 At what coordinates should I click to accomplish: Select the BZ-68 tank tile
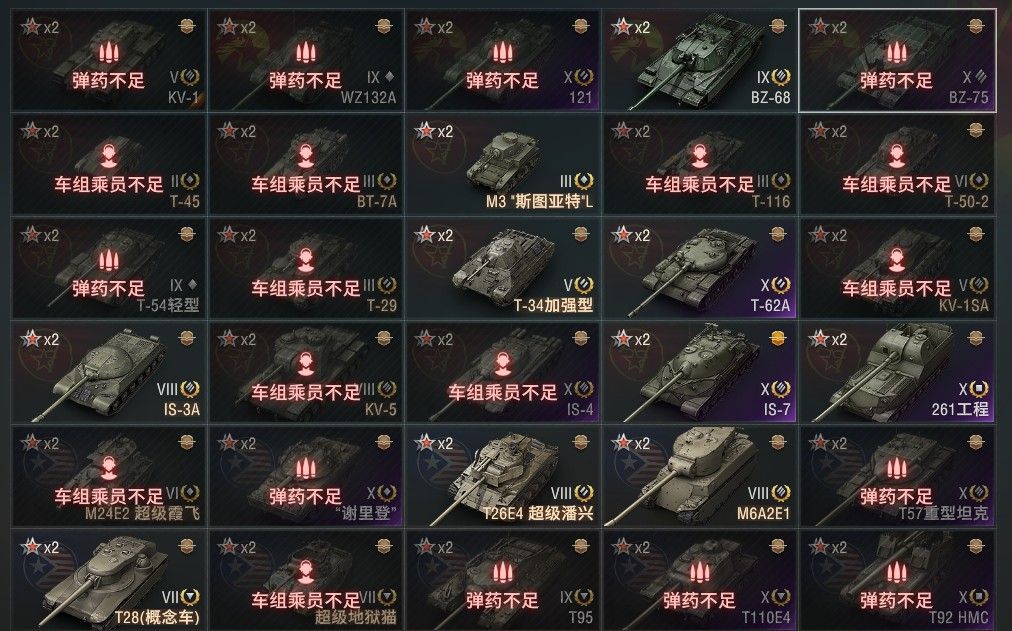699,61
